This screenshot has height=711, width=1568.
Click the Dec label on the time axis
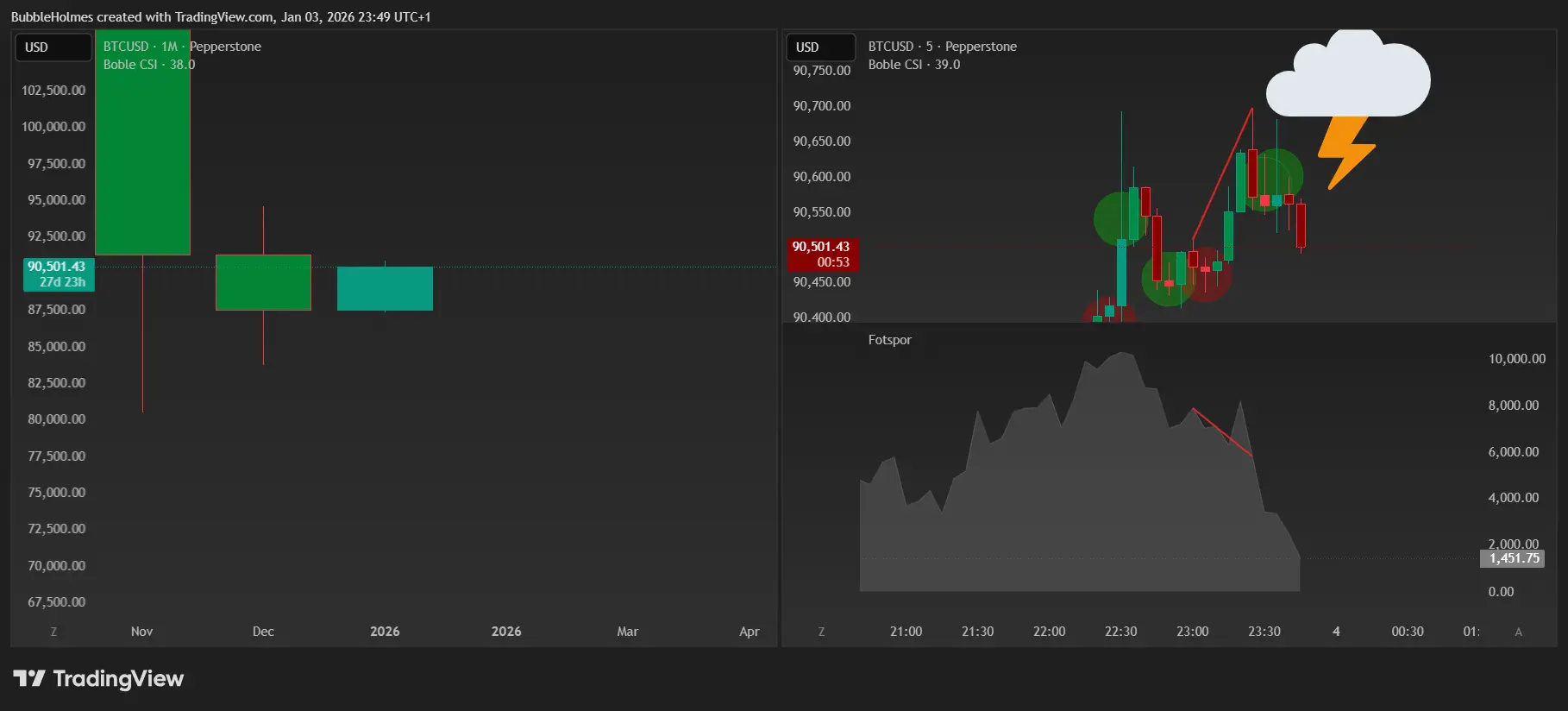pyautogui.click(x=263, y=632)
